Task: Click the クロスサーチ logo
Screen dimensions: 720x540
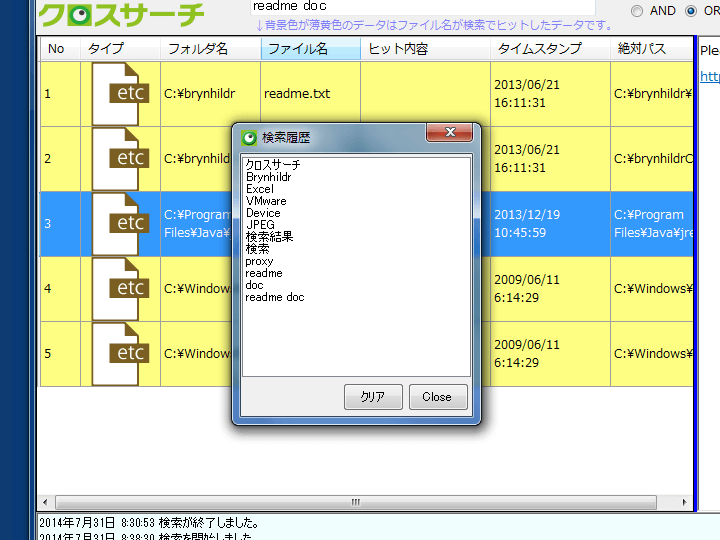Action: pyautogui.click(x=121, y=13)
